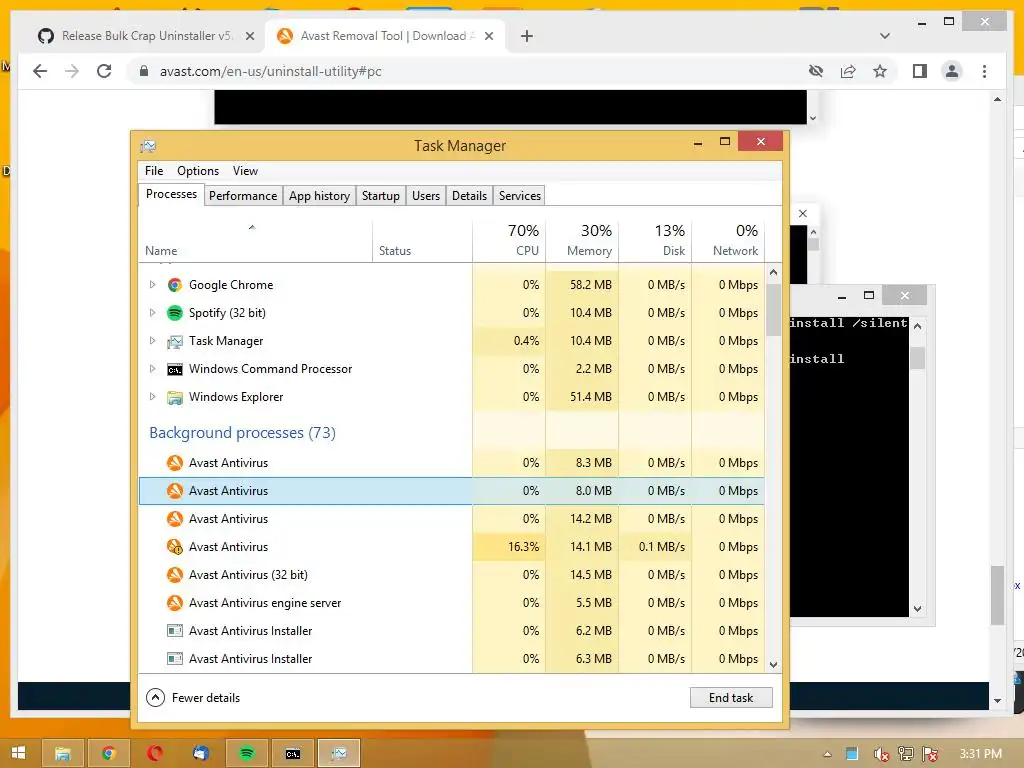Screen dimensions: 1024x768
Task: Click the Avast Antivirus (32 bit) icon
Action: [x=174, y=575]
